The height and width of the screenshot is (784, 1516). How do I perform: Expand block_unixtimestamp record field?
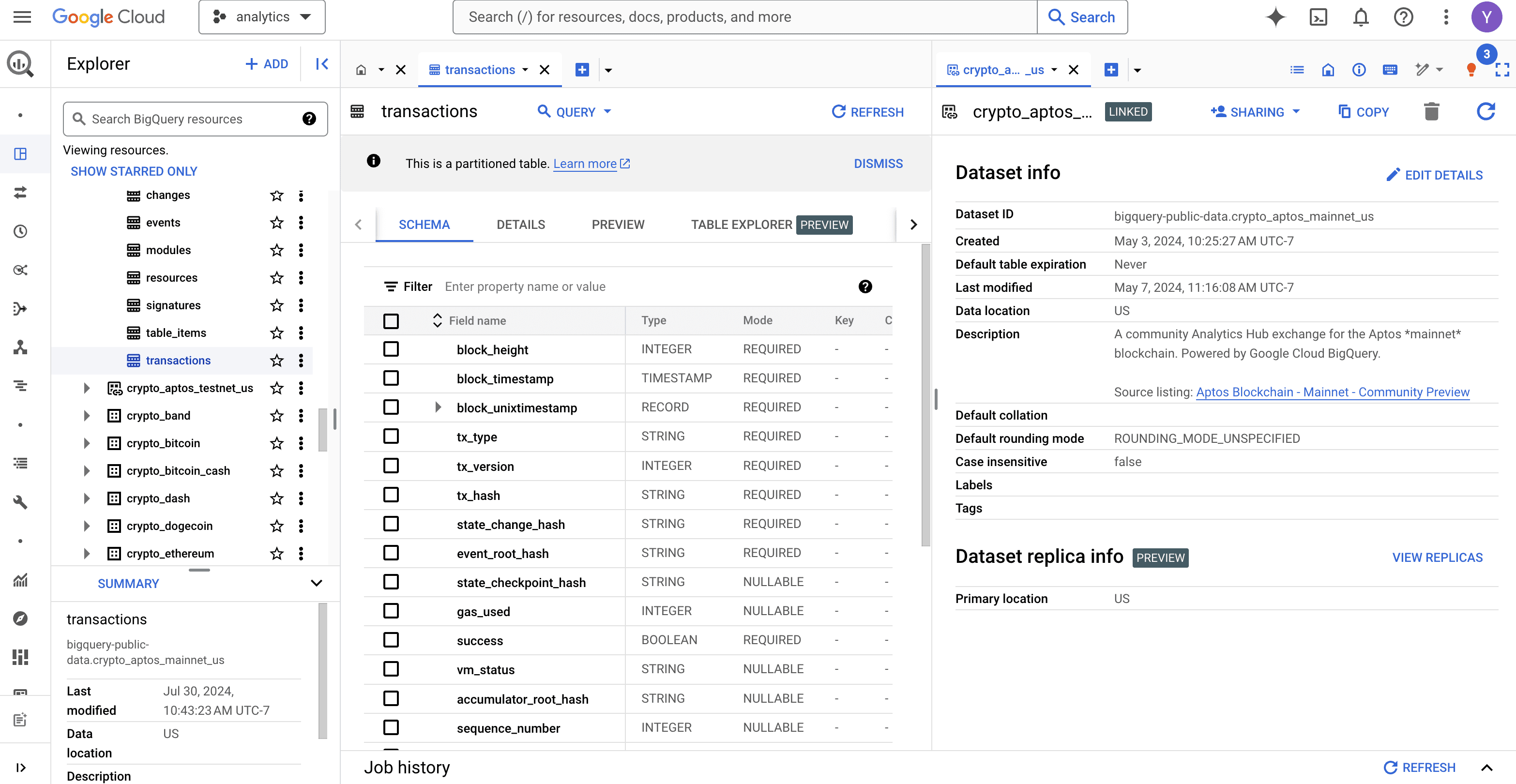[438, 407]
